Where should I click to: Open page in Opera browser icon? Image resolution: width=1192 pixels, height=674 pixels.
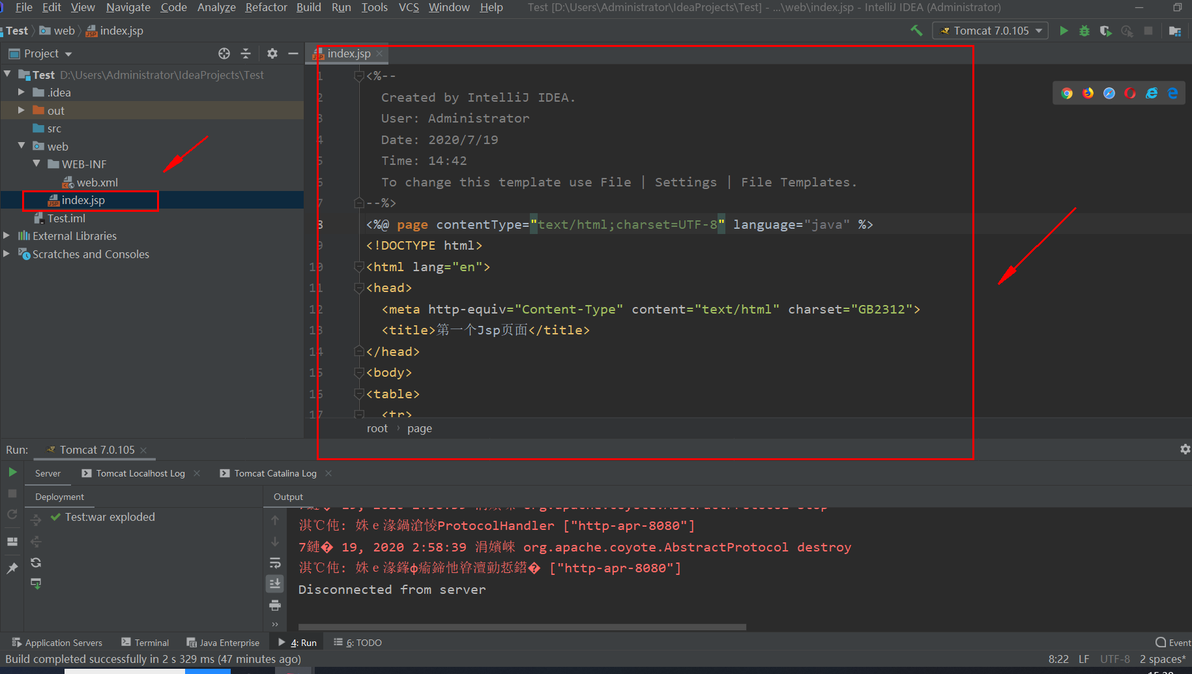pyautogui.click(x=1130, y=93)
